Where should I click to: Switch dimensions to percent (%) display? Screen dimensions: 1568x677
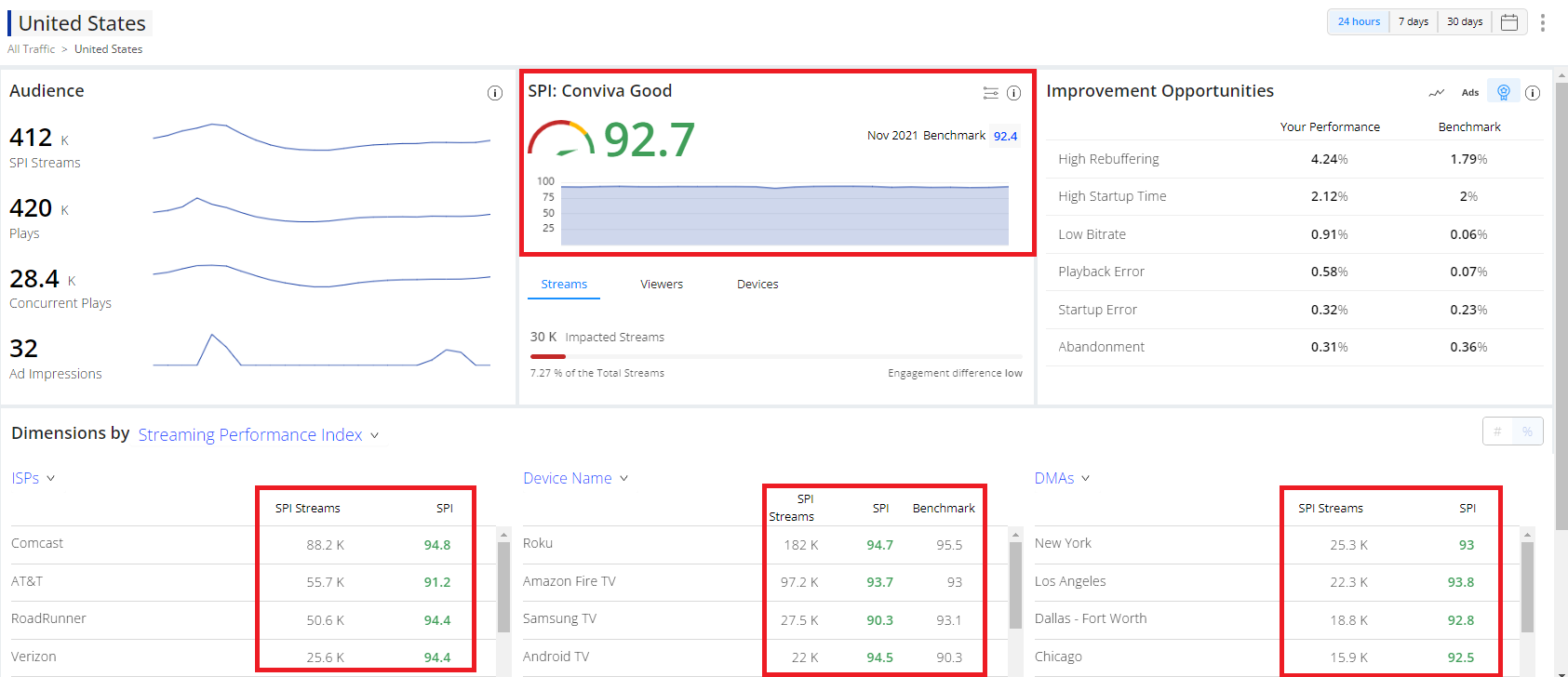pyautogui.click(x=1527, y=431)
